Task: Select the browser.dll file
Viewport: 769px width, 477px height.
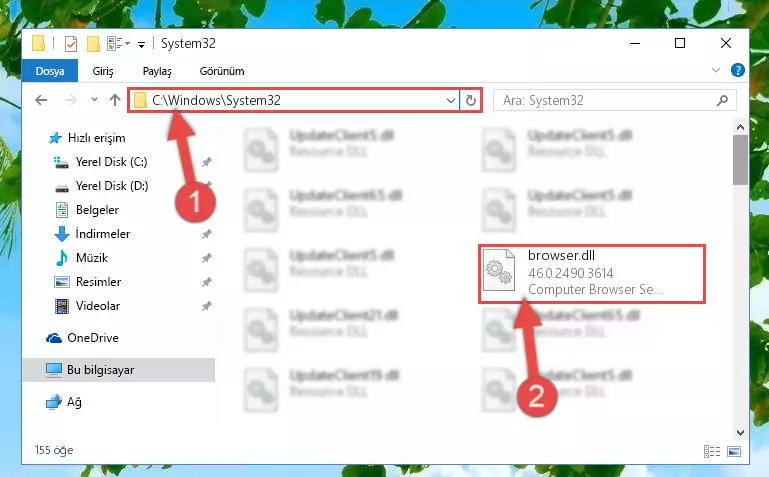Action: pos(592,273)
